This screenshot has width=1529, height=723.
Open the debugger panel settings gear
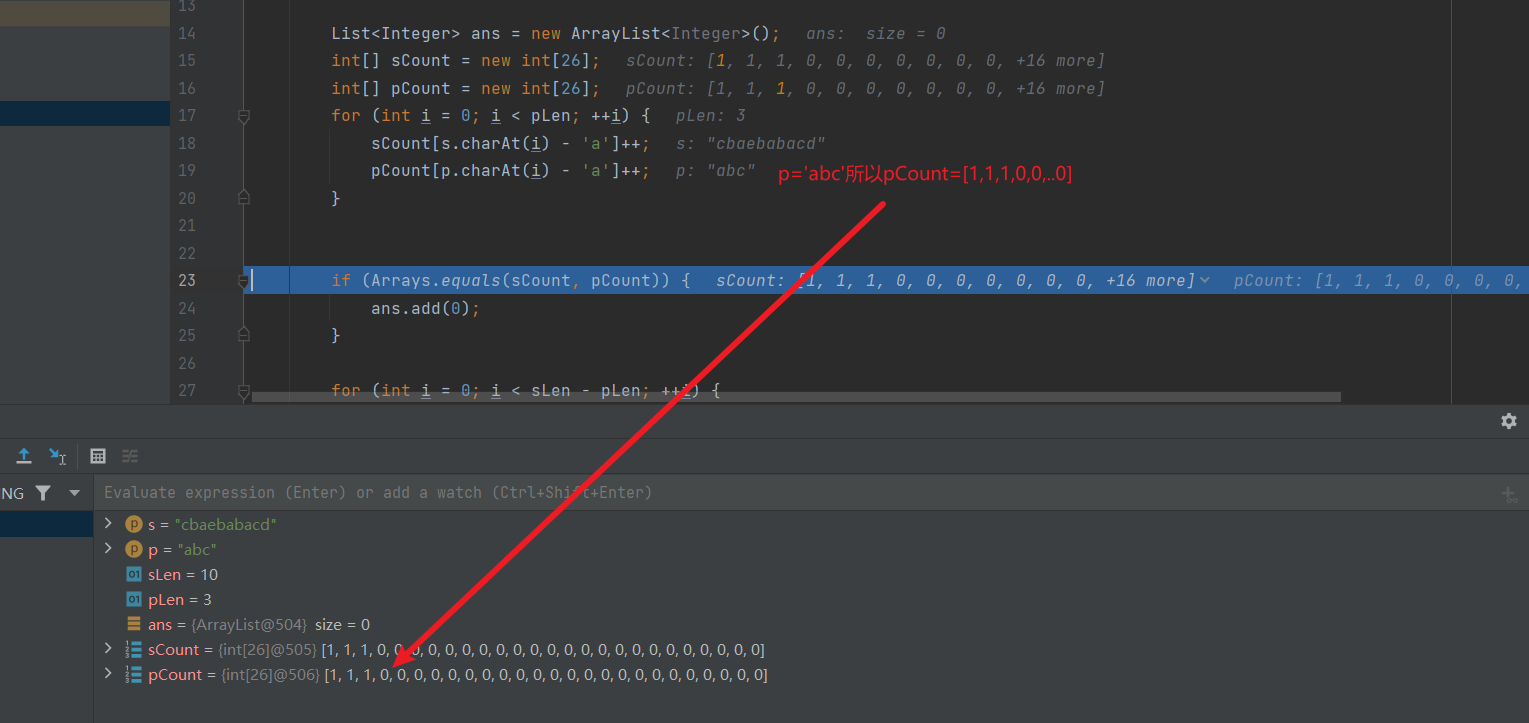coord(1509,421)
